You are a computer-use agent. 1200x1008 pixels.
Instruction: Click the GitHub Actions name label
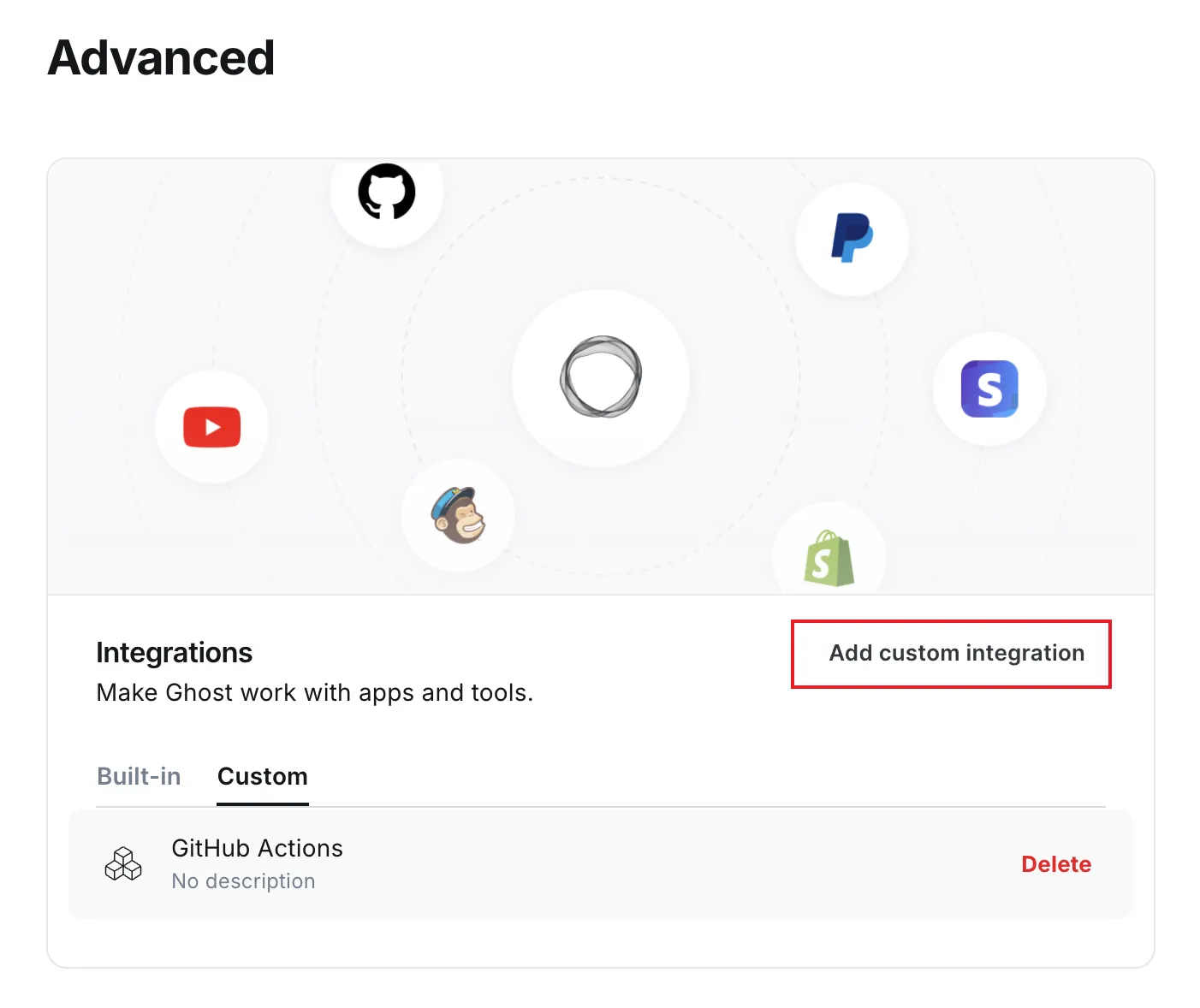[x=257, y=847]
